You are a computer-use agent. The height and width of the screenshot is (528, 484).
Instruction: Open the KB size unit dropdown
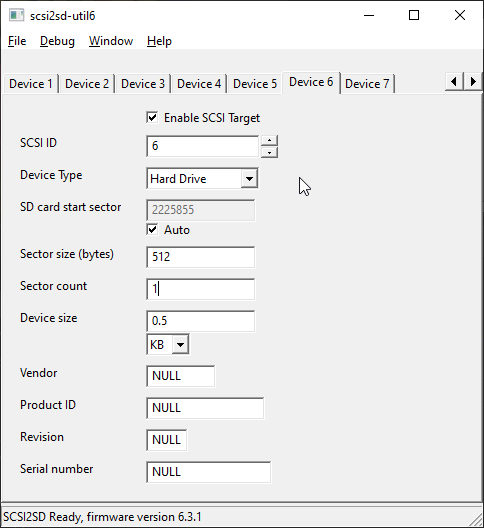click(x=181, y=344)
